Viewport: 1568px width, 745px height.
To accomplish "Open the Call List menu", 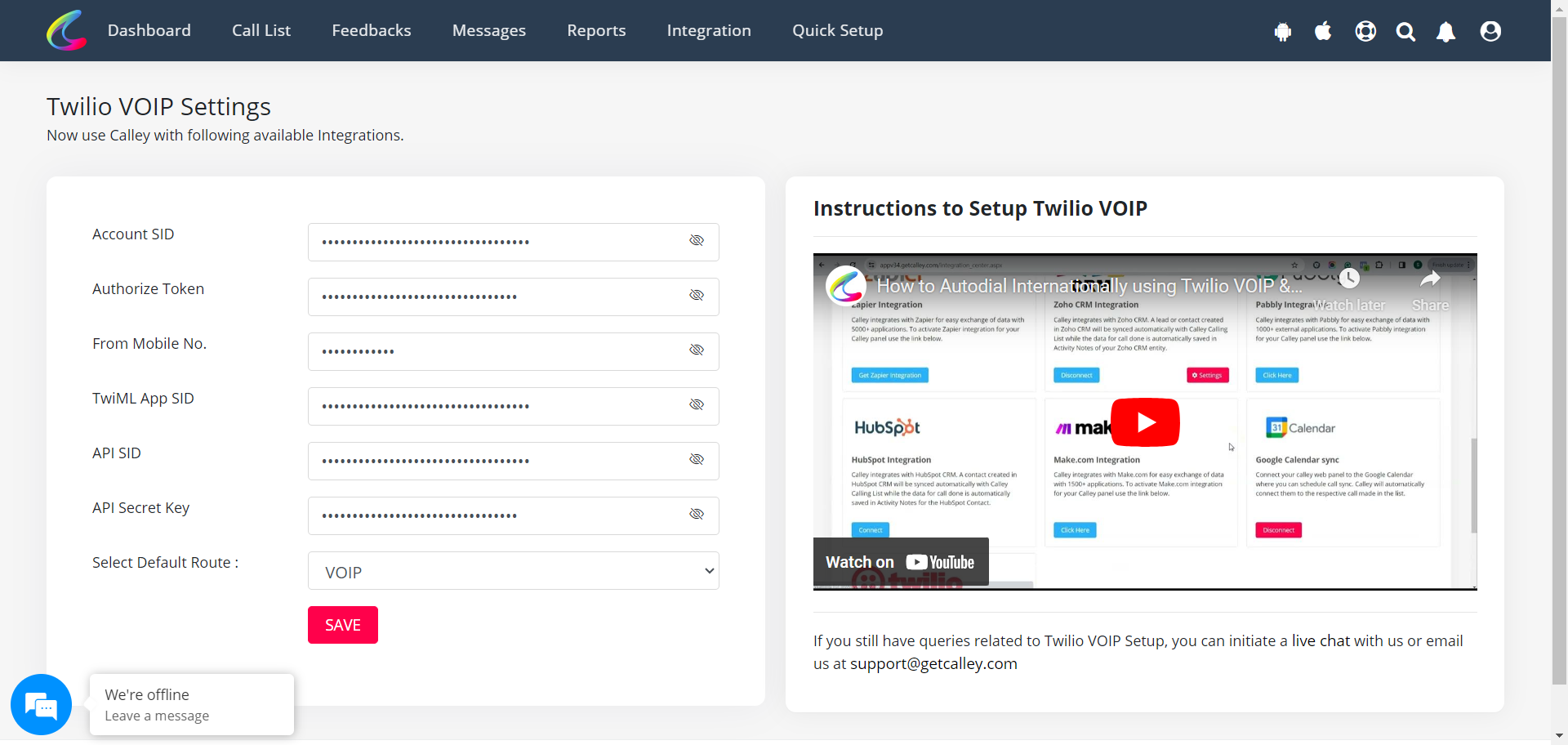I will point(261,30).
